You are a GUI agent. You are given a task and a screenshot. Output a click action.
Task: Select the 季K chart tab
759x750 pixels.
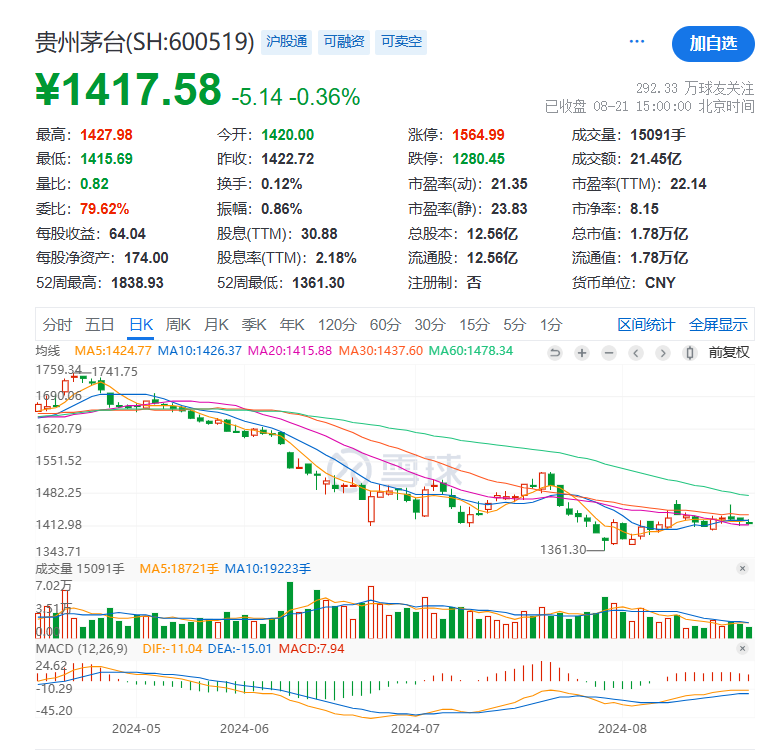(254, 324)
